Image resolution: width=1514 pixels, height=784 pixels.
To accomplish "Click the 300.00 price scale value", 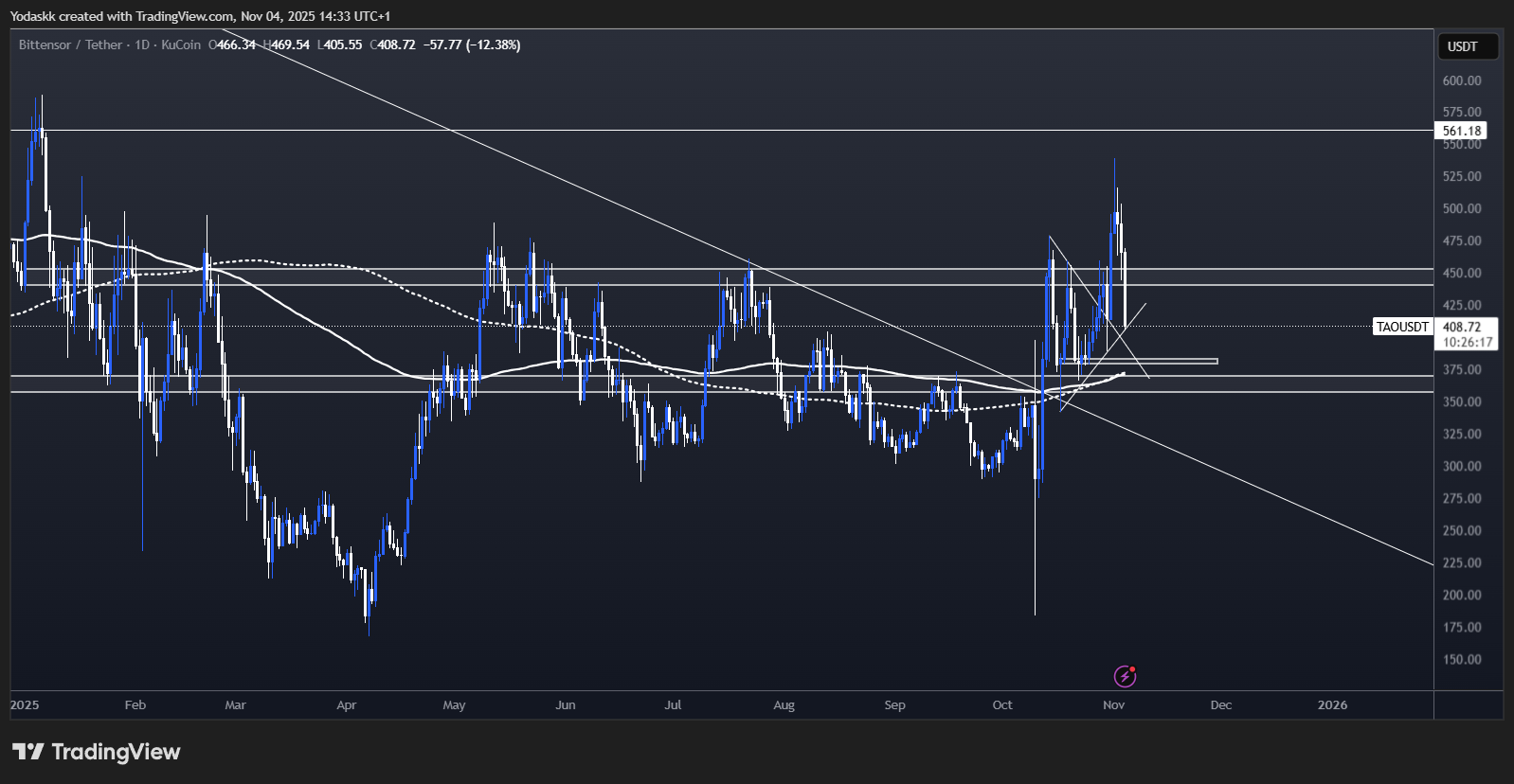I will (x=1461, y=466).
